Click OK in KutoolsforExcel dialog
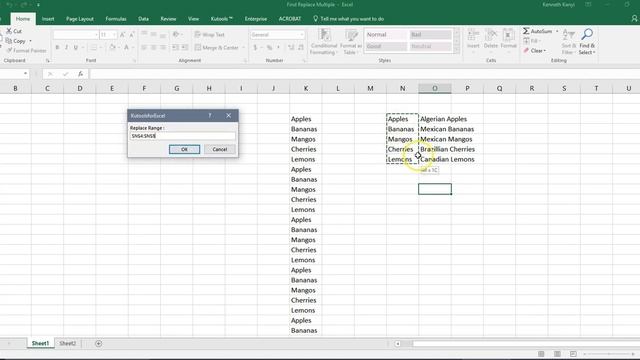640x360 pixels. click(x=184, y=149)
